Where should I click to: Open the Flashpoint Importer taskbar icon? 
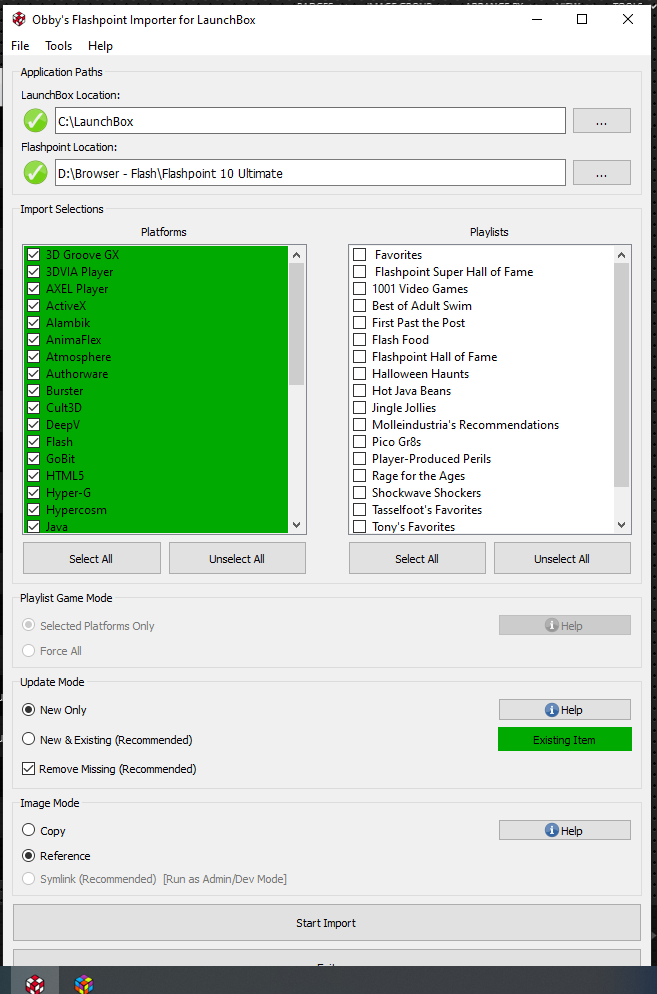[x=35, y=984]
